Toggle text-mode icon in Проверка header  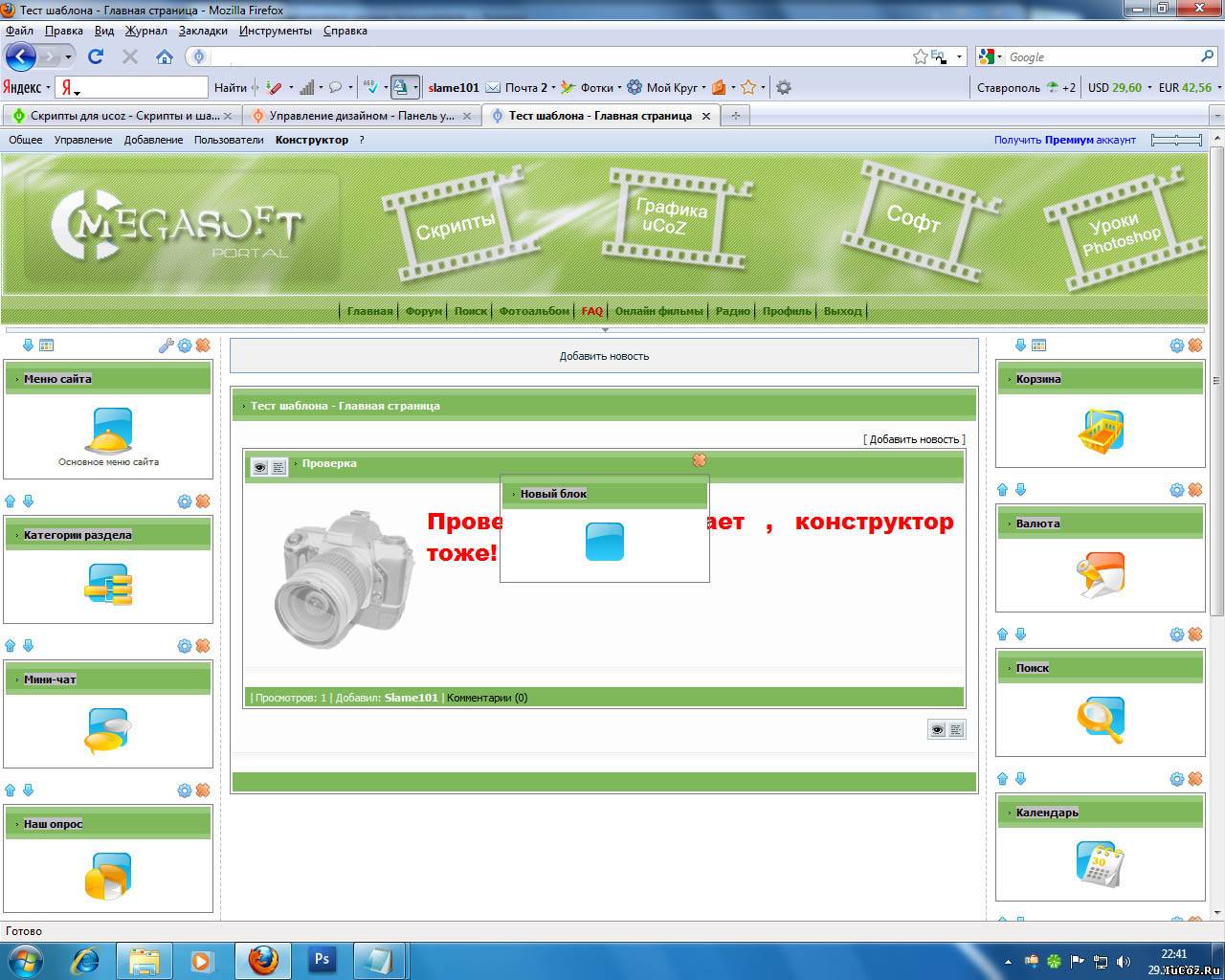tap(278, 467)
